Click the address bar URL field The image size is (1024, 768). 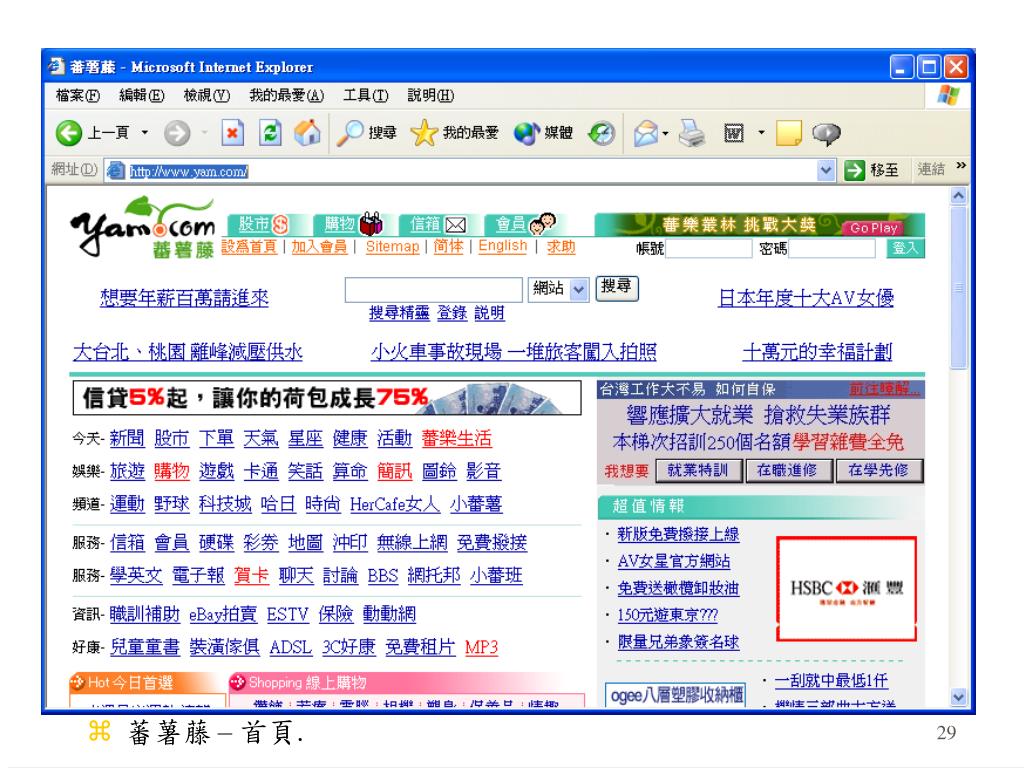(460, 171)
